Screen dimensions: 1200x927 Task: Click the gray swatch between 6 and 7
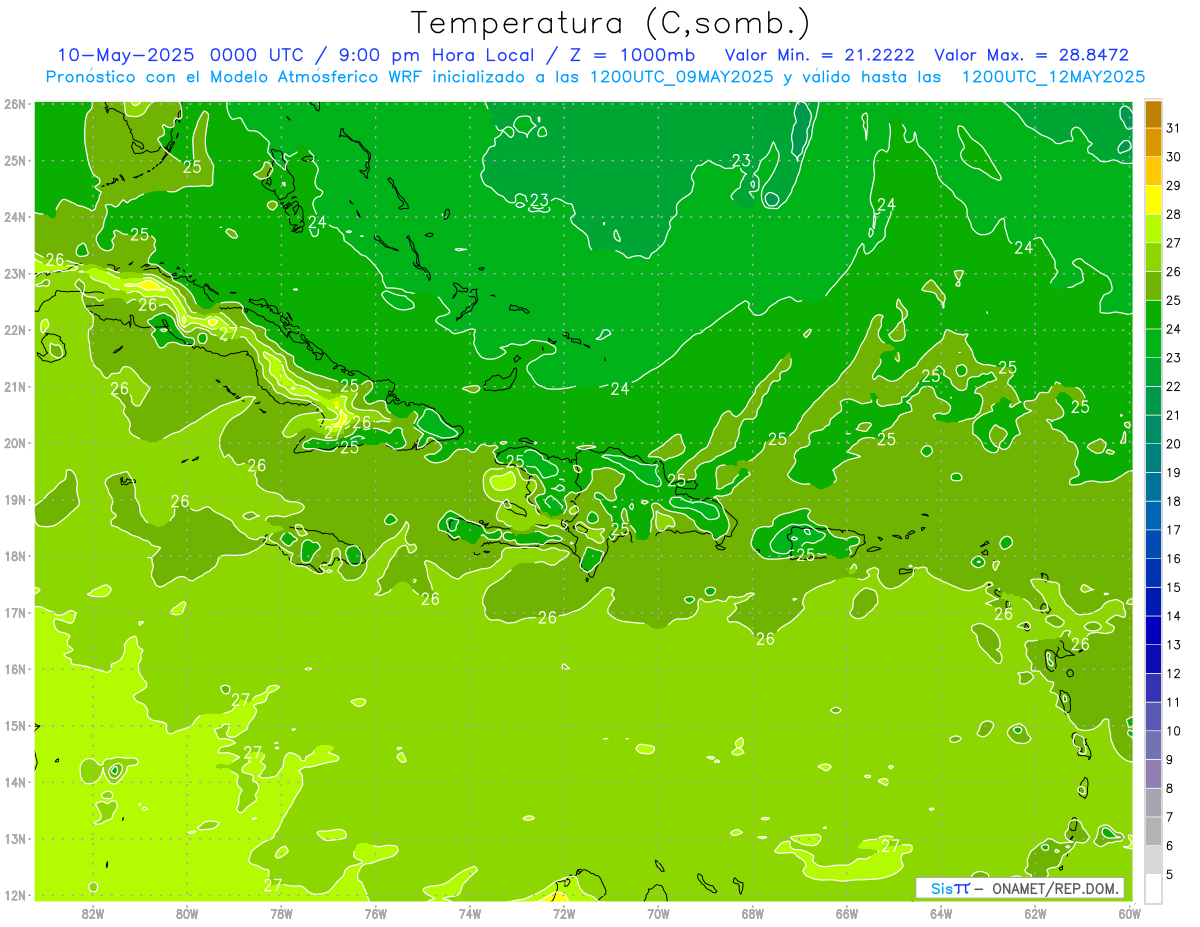tap(1153, 831)
